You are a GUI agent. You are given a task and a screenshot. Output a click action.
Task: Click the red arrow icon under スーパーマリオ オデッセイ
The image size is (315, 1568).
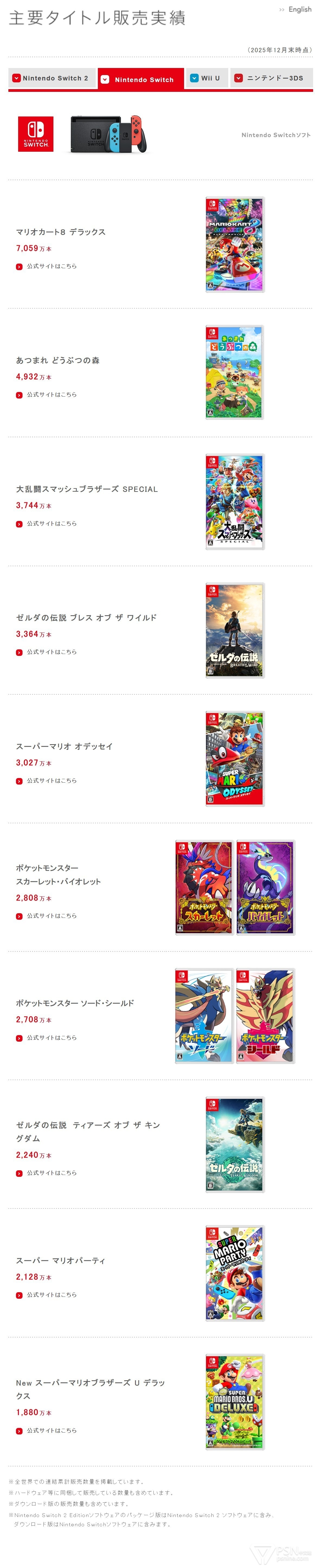click(19, 781)
